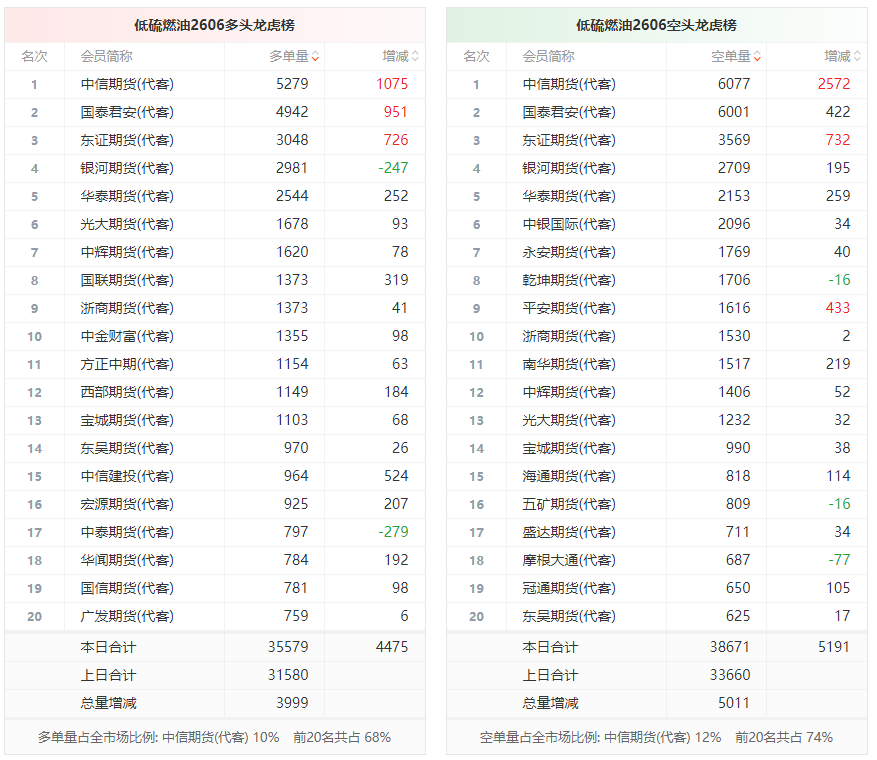Select 盛达期货(代客) row
The width and height of the screenshot is (877, 760).
[657, 532]
